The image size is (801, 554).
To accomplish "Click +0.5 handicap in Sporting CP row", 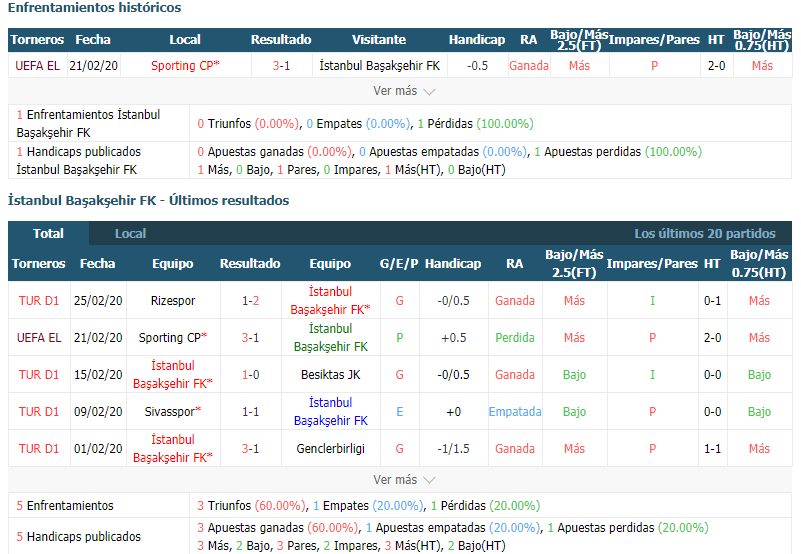I will point(453,338).
